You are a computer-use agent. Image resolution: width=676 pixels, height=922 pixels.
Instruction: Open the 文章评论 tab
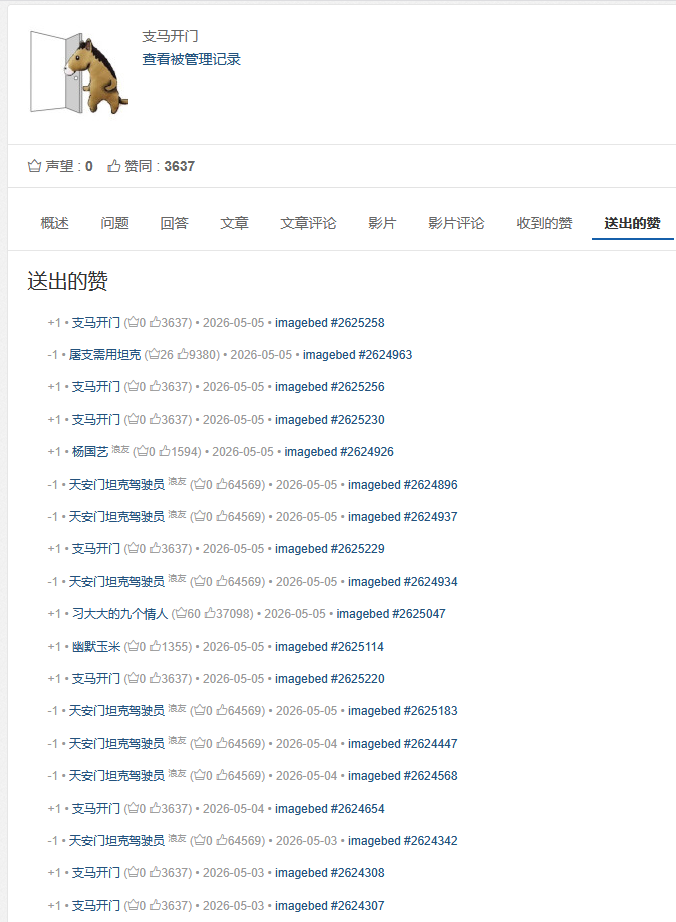coord(309,223)
